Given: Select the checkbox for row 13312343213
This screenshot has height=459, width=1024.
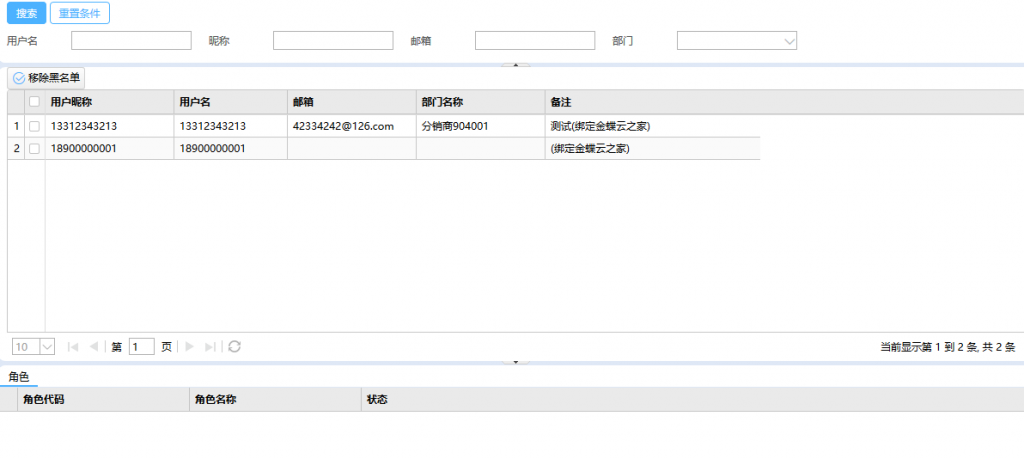Looking at the screenshot, I should [35, 126].
